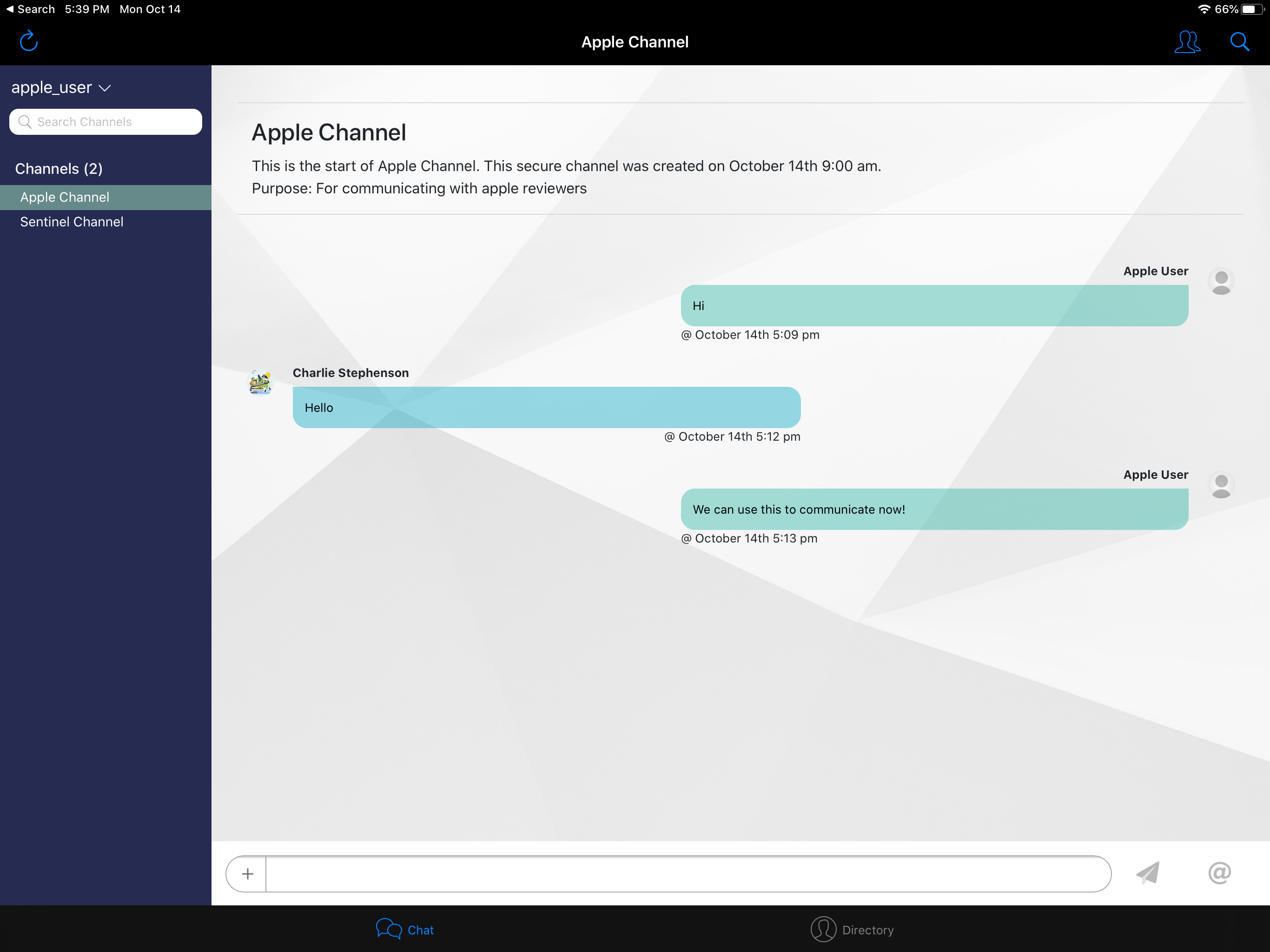The image size is (1270, 952).
Task: Tap Apple User avatar beside the Hi message
Action: click(1221, 281)
